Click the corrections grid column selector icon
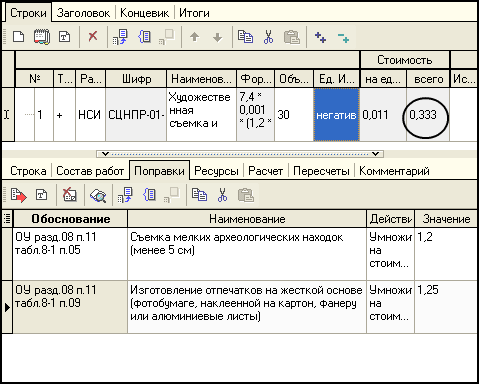This screenshot has width=479, height=384. tap(7, 219)
